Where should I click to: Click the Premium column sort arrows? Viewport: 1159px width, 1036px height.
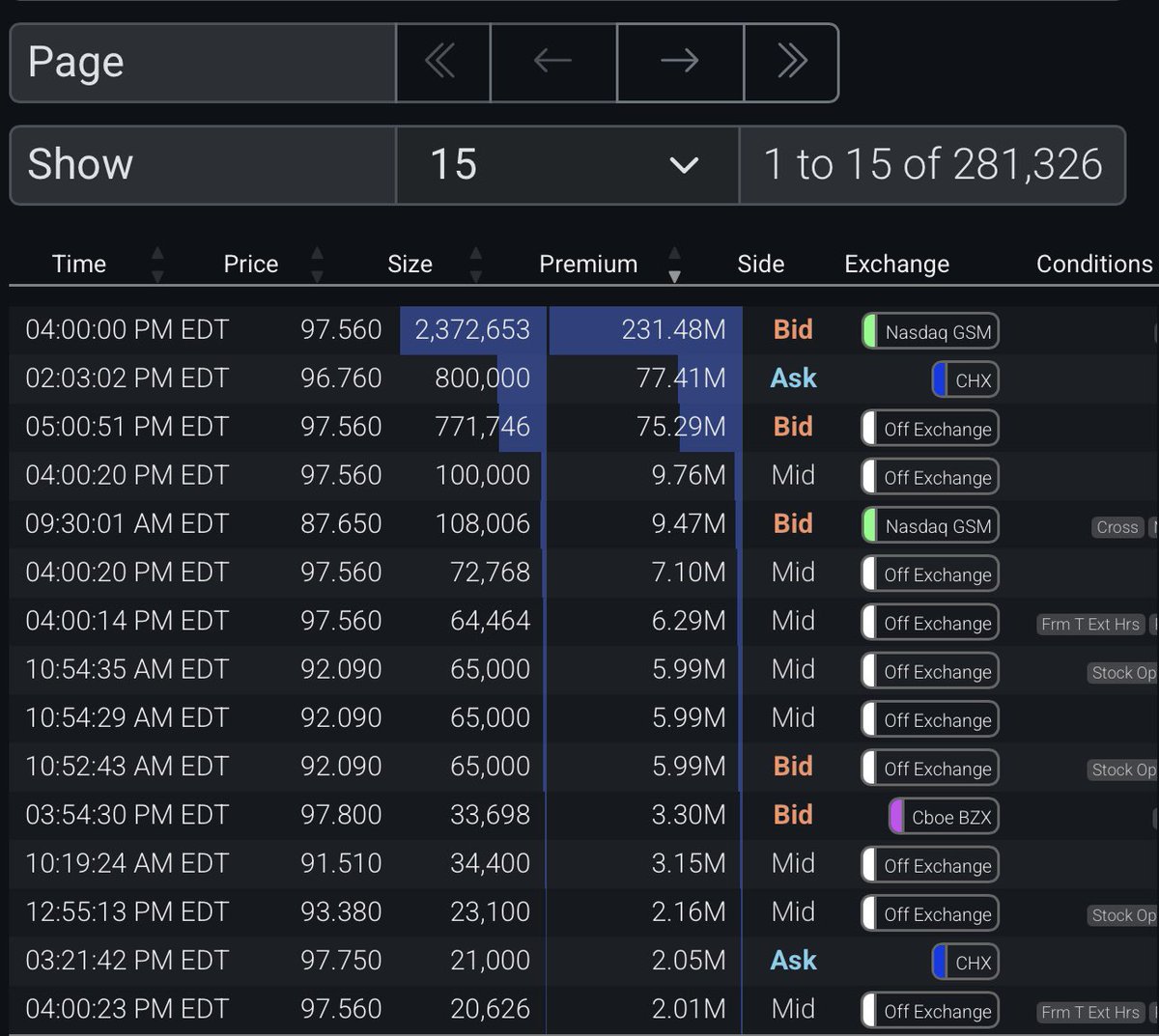click(x=674, y=265)
